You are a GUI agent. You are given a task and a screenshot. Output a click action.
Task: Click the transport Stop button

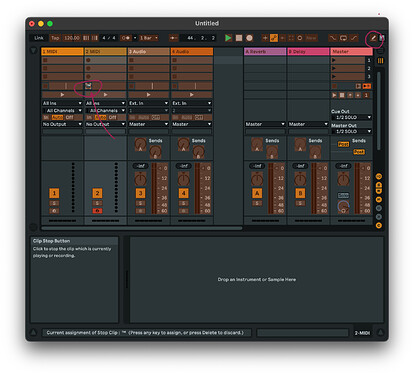pos(239,38)
